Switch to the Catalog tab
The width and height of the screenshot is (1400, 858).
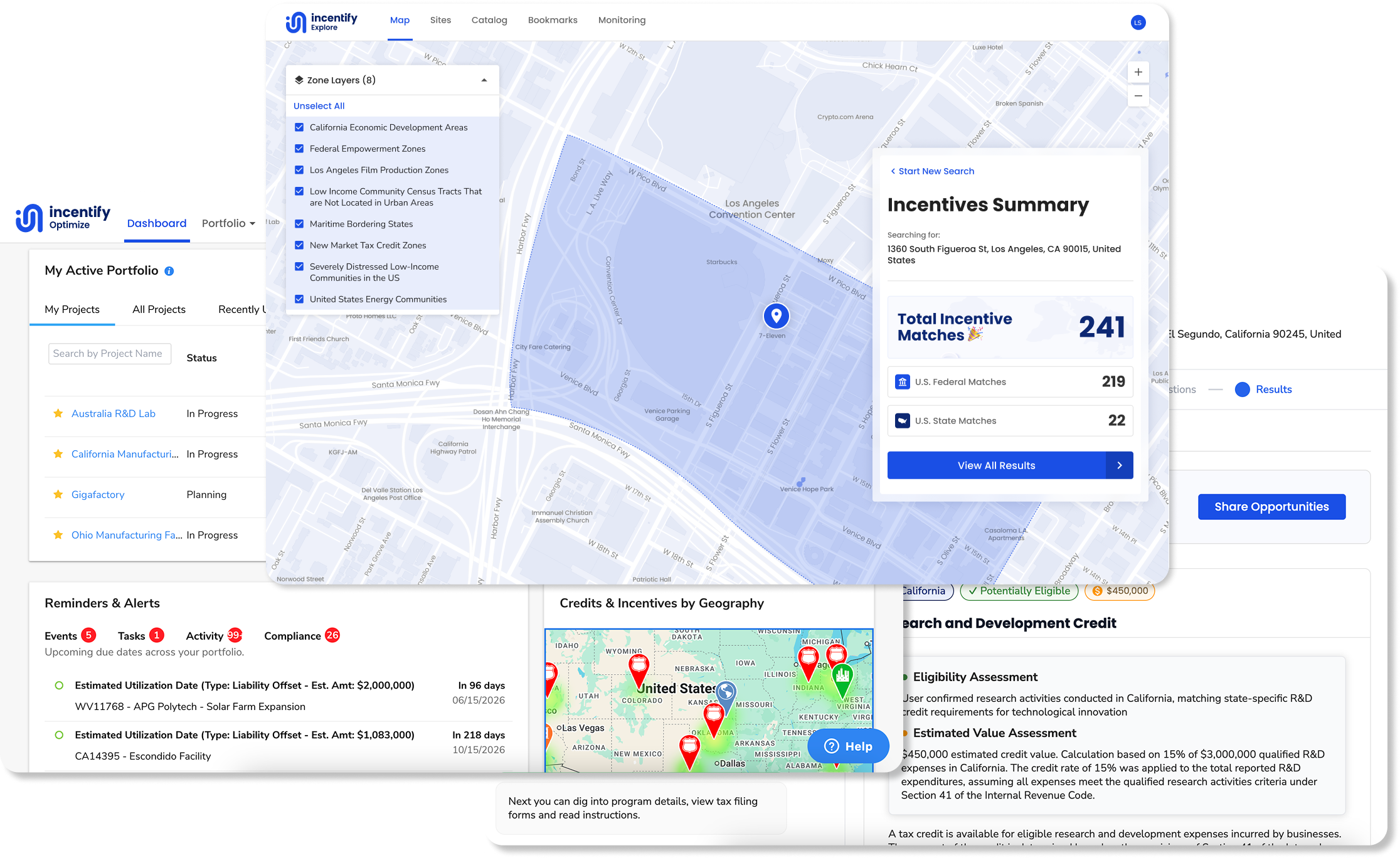point(489,20)
